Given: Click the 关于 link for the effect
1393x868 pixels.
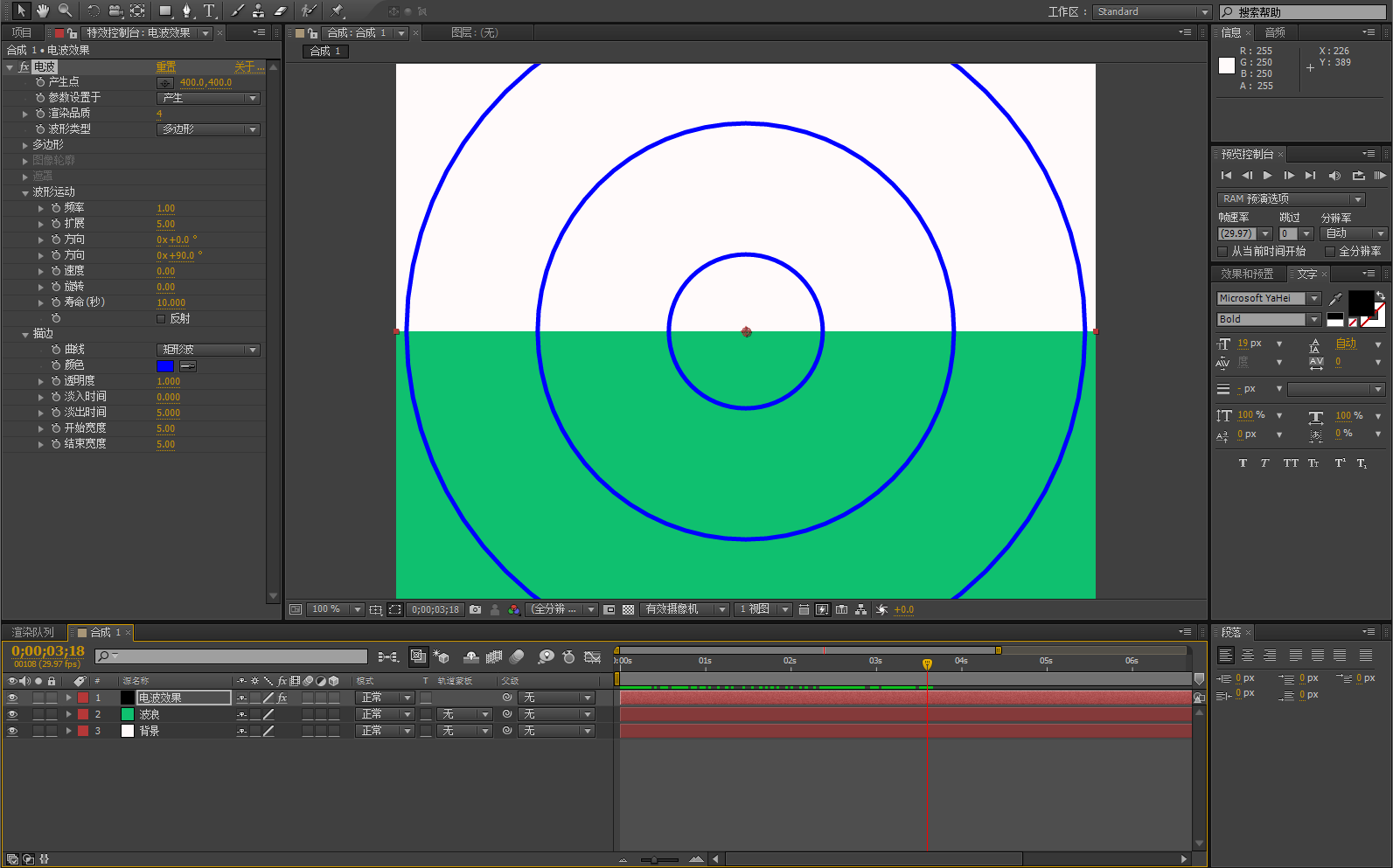Looking at the screenshot, I should 248,67.
